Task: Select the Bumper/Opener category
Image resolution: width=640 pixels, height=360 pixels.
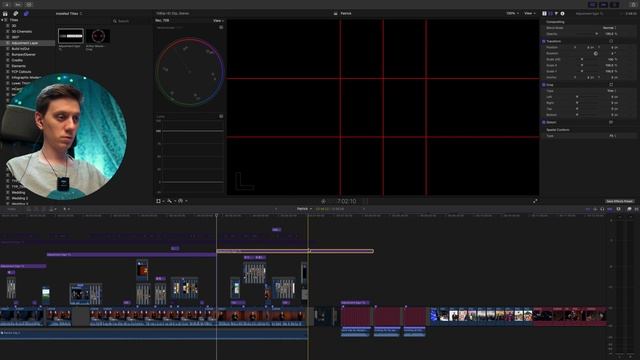Action: click(24, 54)
